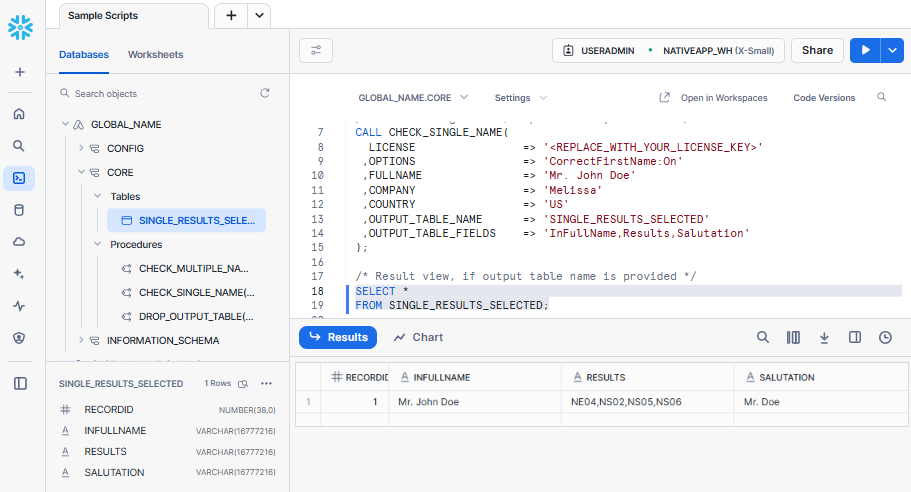Click Open in Workspaces link
911x492 pixels.
[713, 98]
